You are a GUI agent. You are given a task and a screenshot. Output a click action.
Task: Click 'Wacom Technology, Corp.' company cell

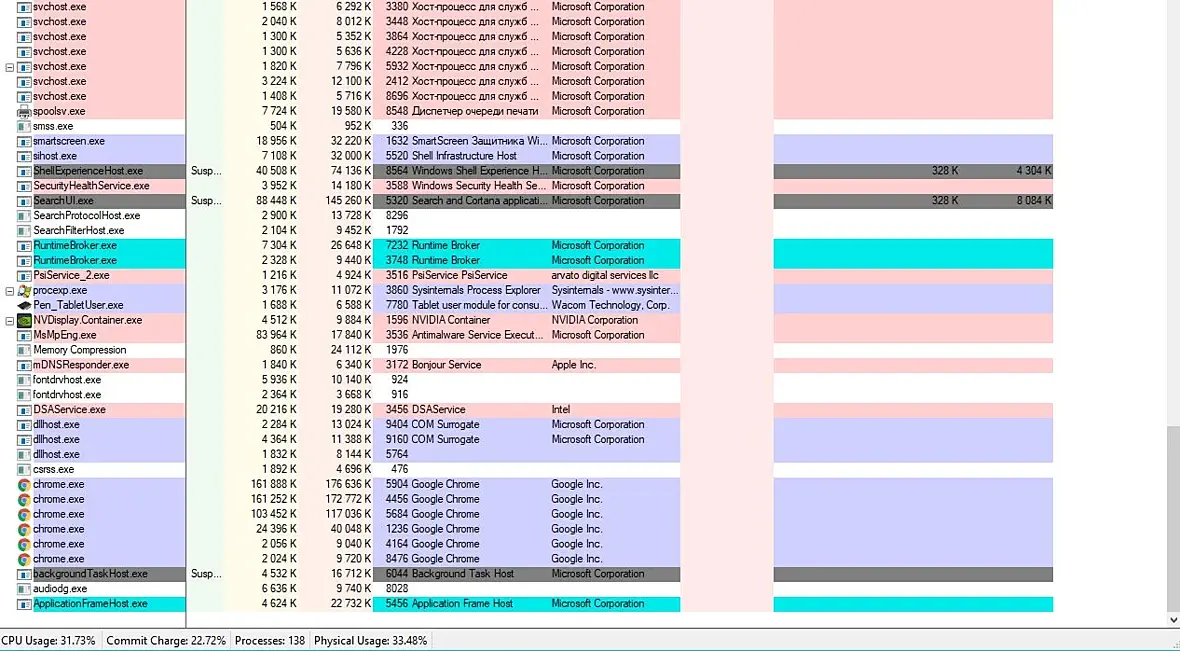pyautogui.click(x=610, y=306)
